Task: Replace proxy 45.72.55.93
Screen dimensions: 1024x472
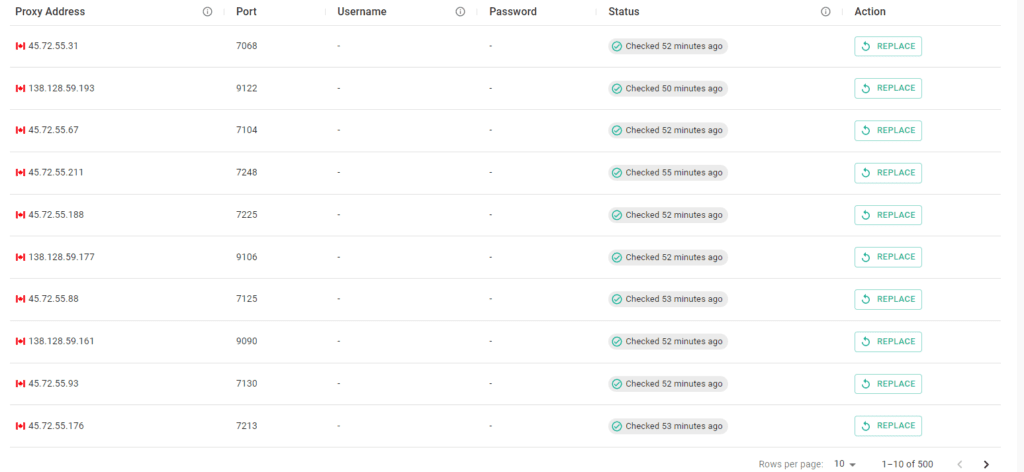Action: 888,384
